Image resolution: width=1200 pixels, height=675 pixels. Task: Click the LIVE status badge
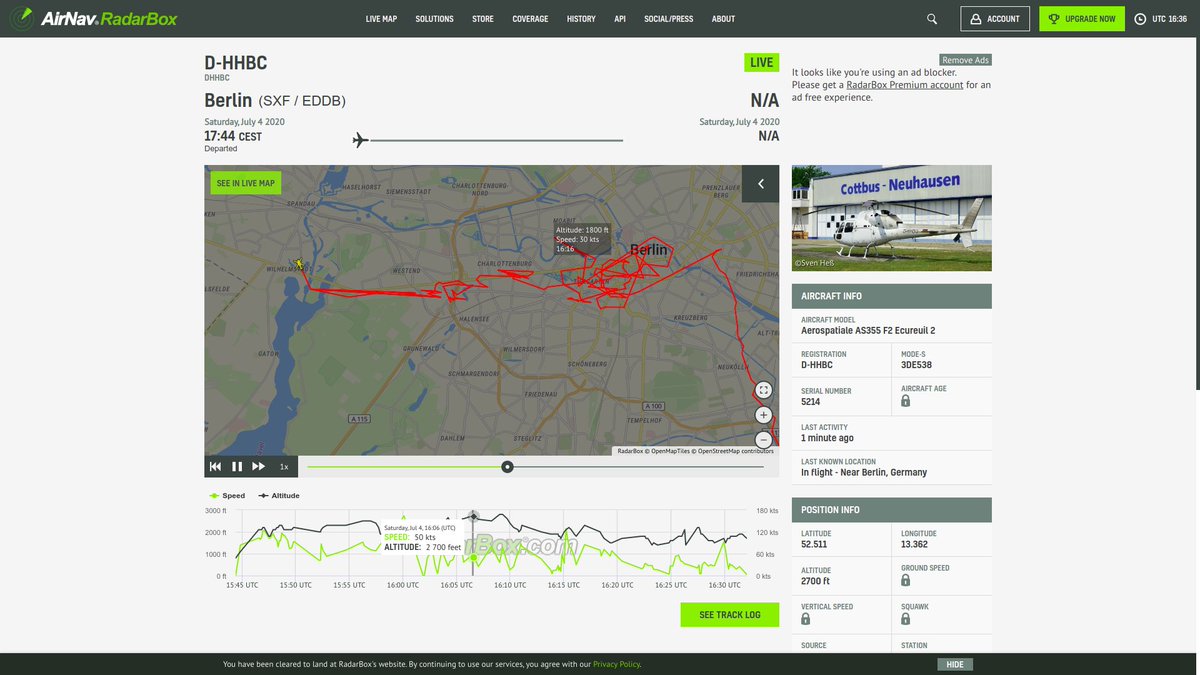tap(762, 62)
